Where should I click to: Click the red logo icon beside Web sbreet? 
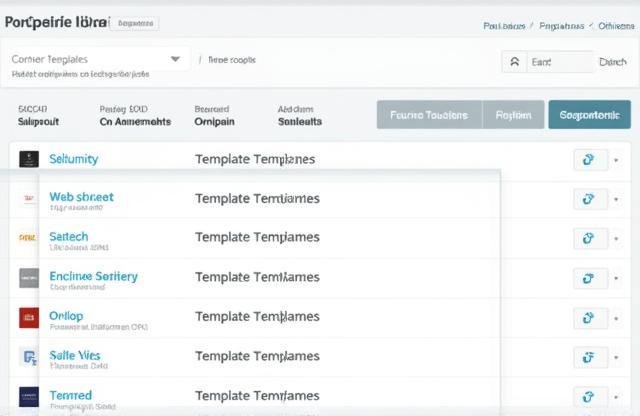(x=28, y=199)
